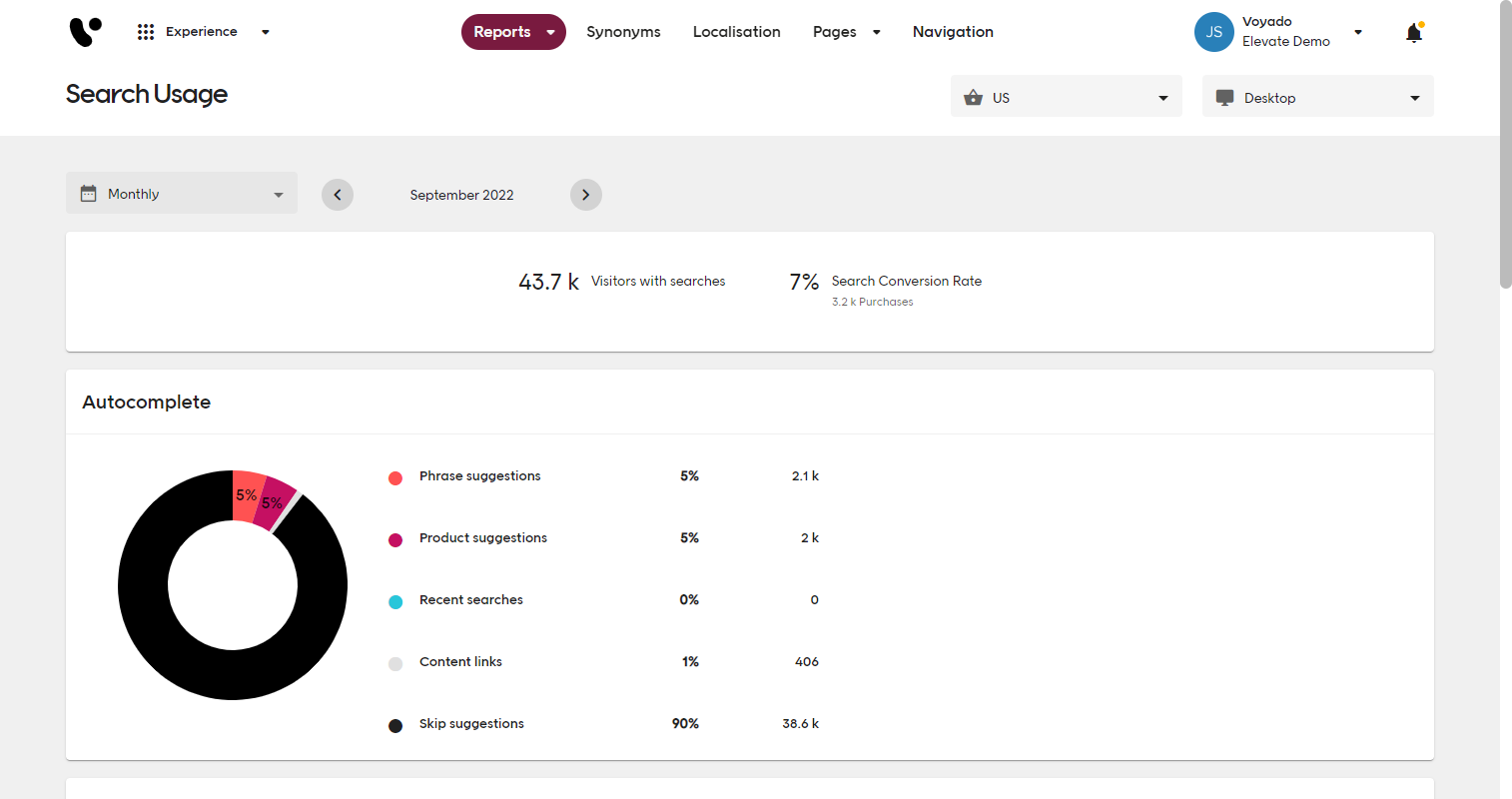1512x799 pixels.
Task: Click the desktop monitor icon
Action: [1224, 98]
